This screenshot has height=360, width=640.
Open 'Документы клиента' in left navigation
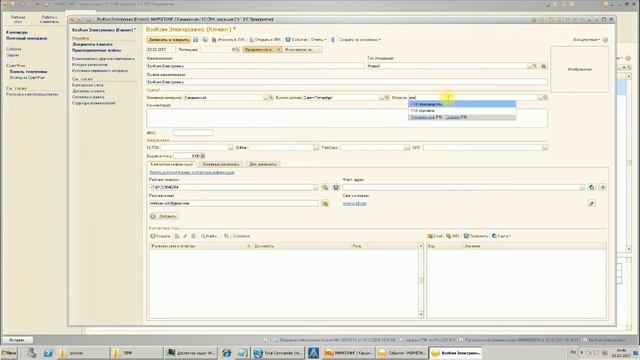[x=92, y=44]
